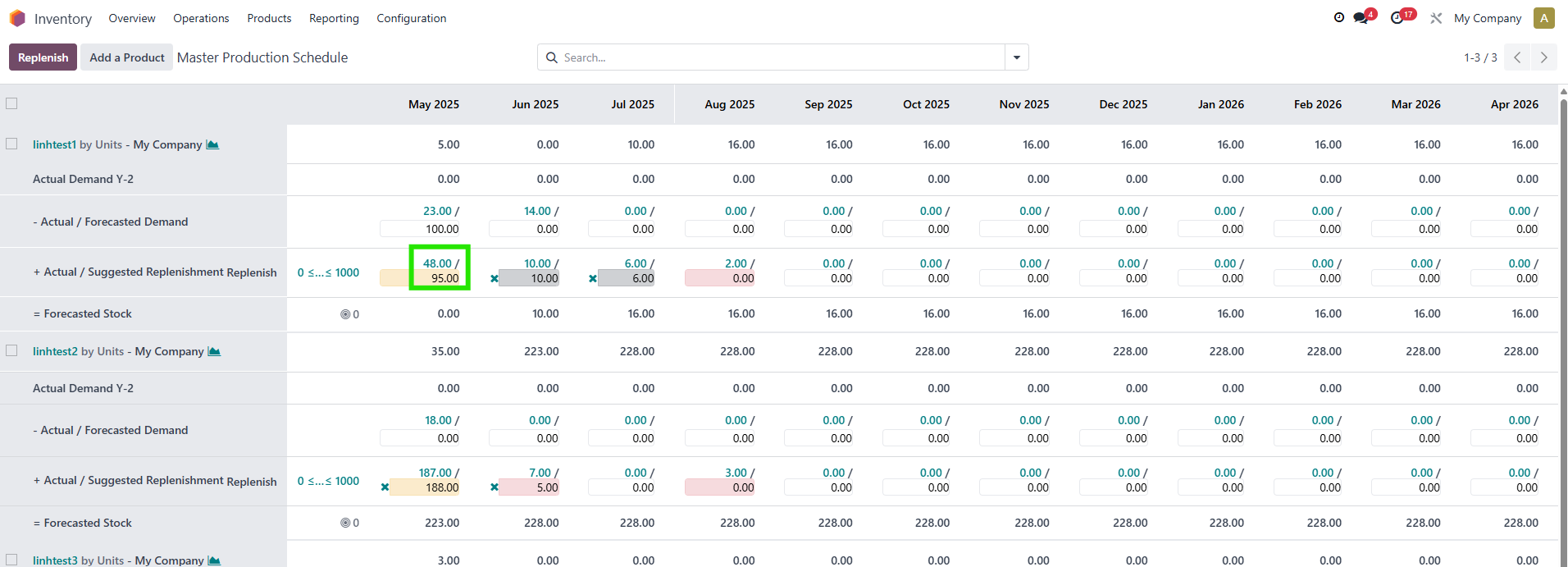The height and width of the screenshot is (567, 1568).
Task: Check the linhtest1 row checkbox
Action: click(x=11, y=144)
